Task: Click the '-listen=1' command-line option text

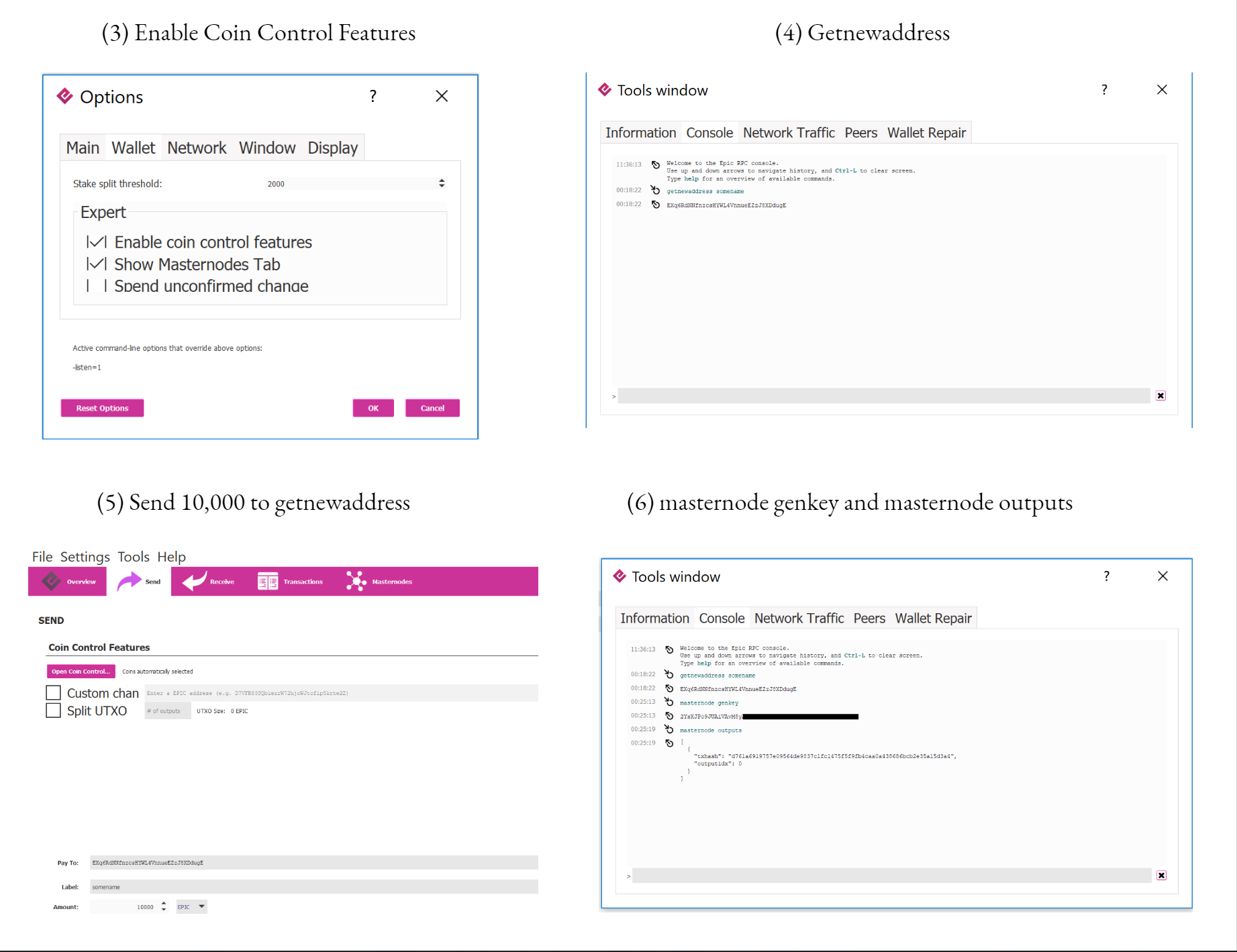Action: (87, 368)
